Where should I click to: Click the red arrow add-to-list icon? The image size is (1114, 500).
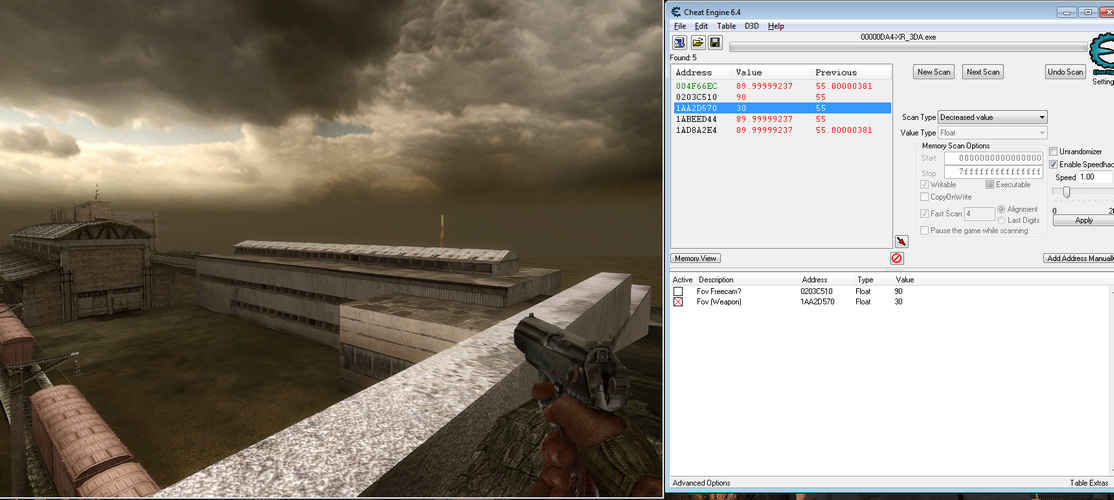pyautogui.click(x=901, y=241)
